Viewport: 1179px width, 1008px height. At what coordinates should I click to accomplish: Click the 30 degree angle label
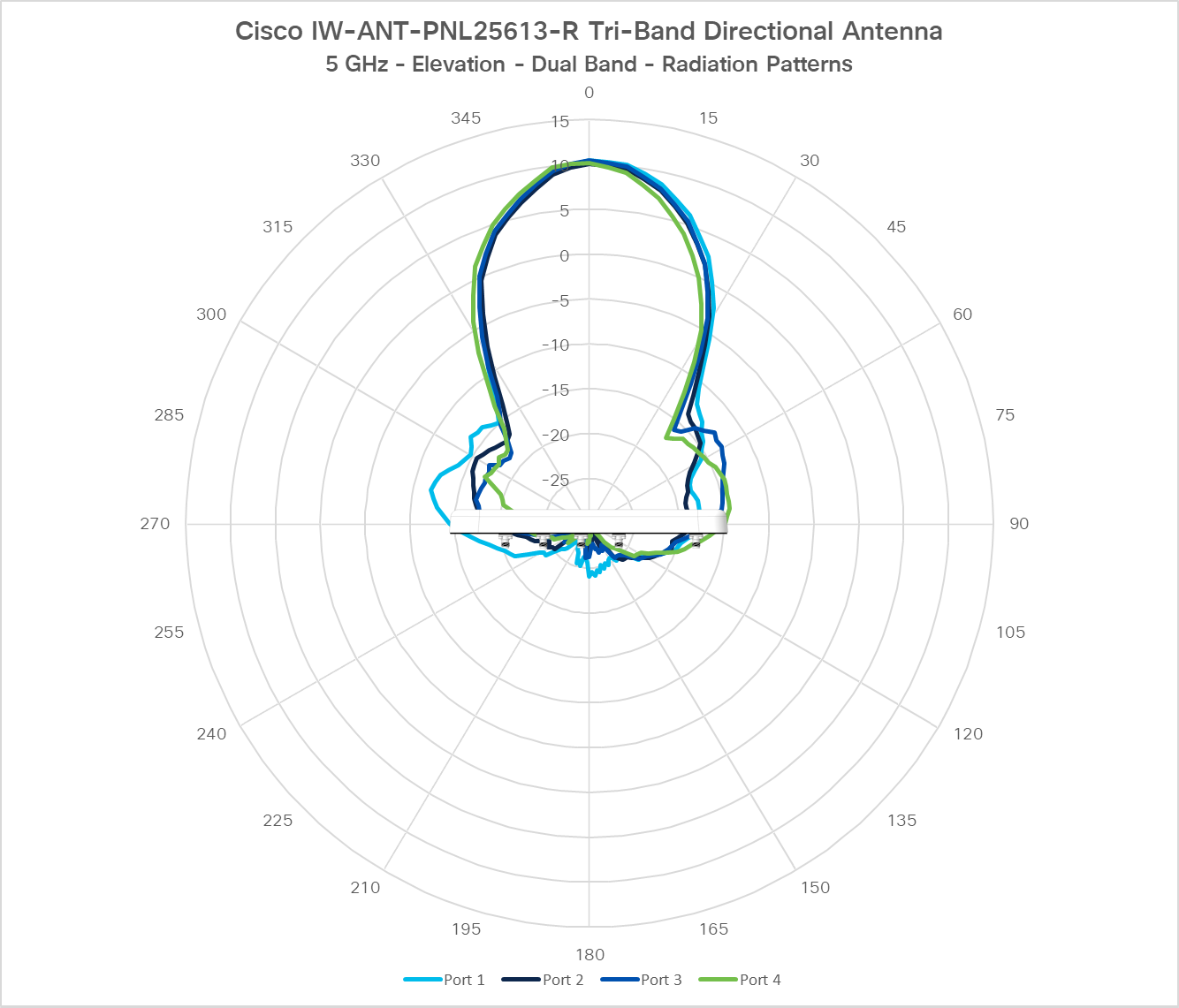point(810,161)
